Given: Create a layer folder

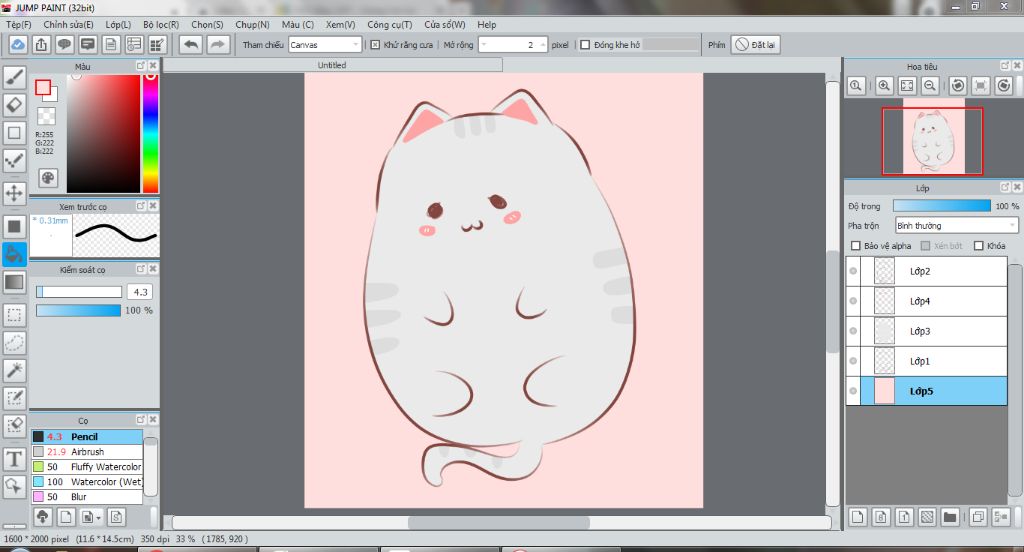Looking at the screenshot, I should pyautogui.click(x=950, y=517).
